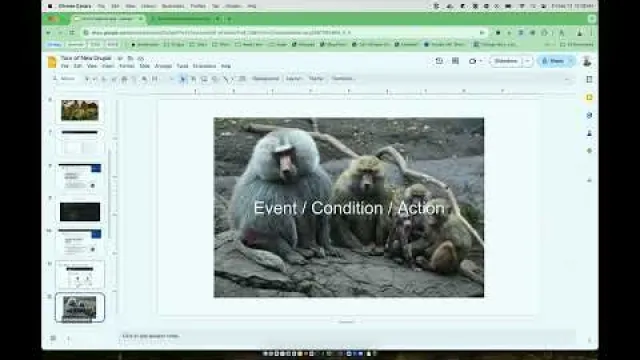The width and height of the screenshot is (640, 360).
Task: Open the Insert menu
Action: [108, 66]
